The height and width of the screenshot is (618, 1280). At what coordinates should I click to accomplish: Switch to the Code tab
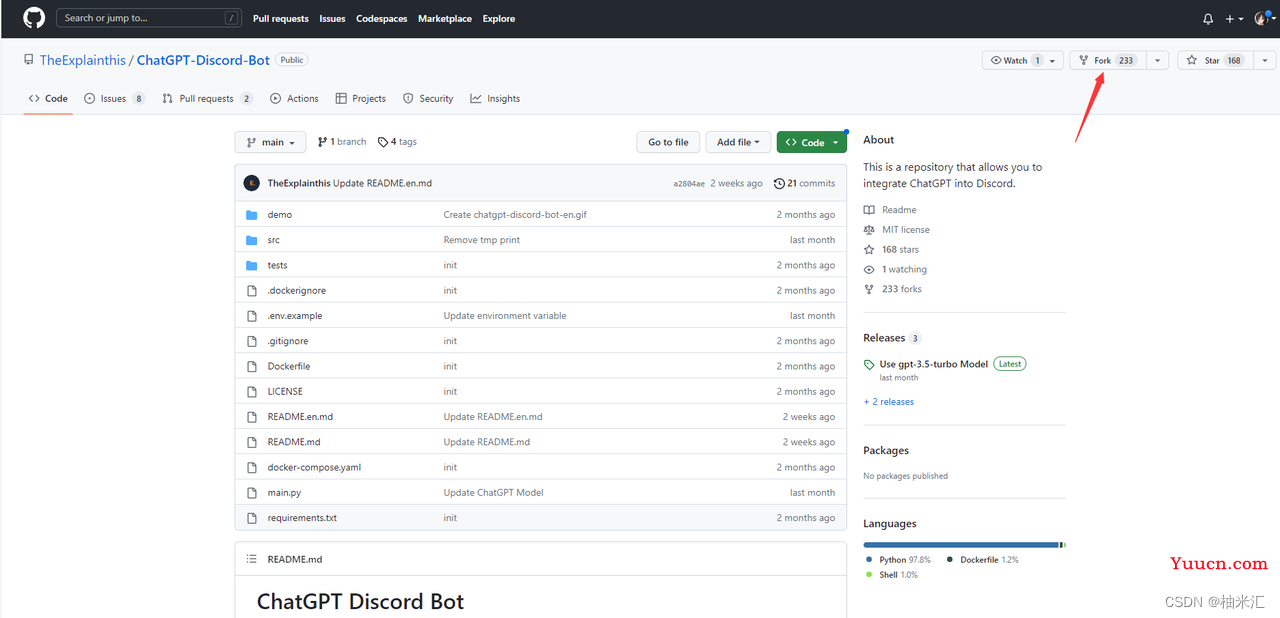pos(48,98)
